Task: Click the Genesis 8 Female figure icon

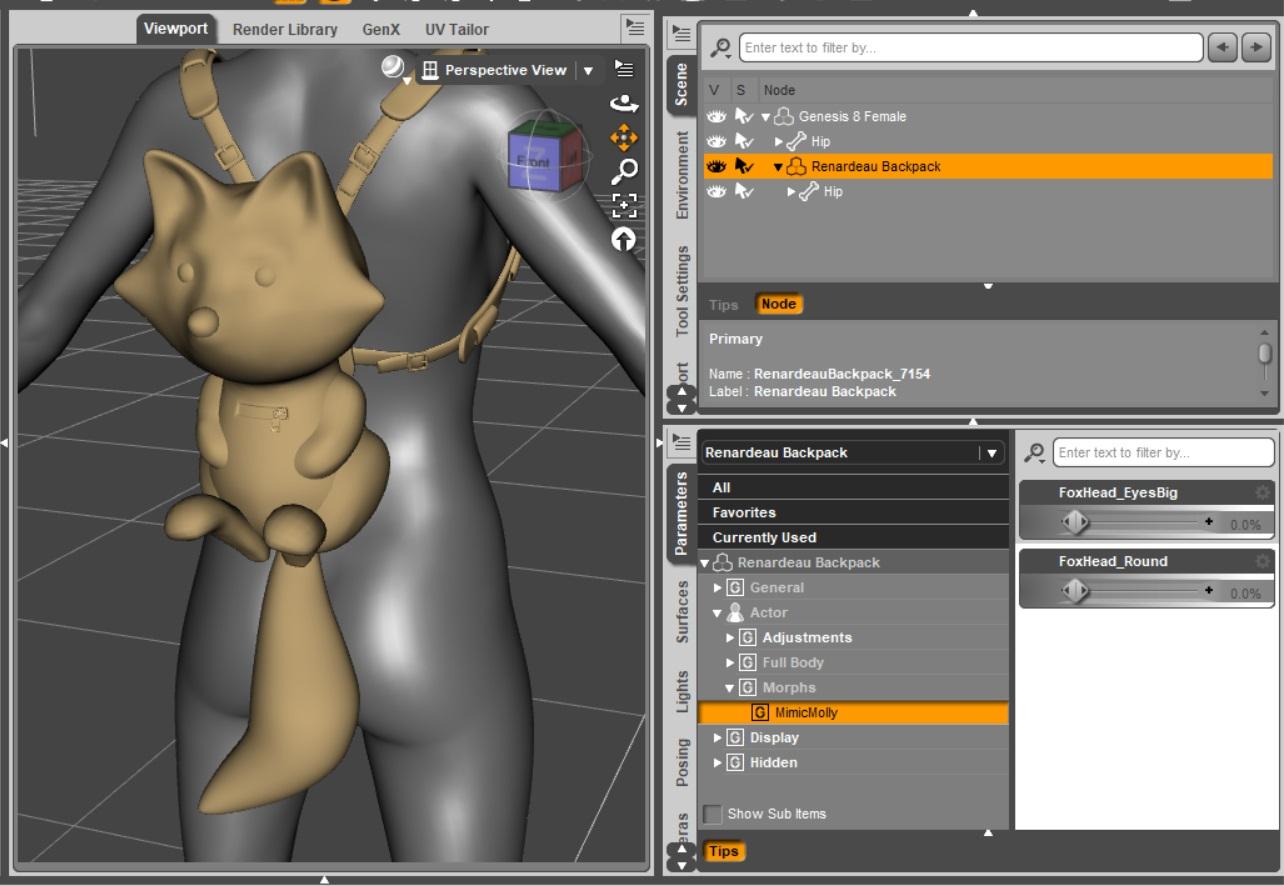Action: tap(785, 117)
